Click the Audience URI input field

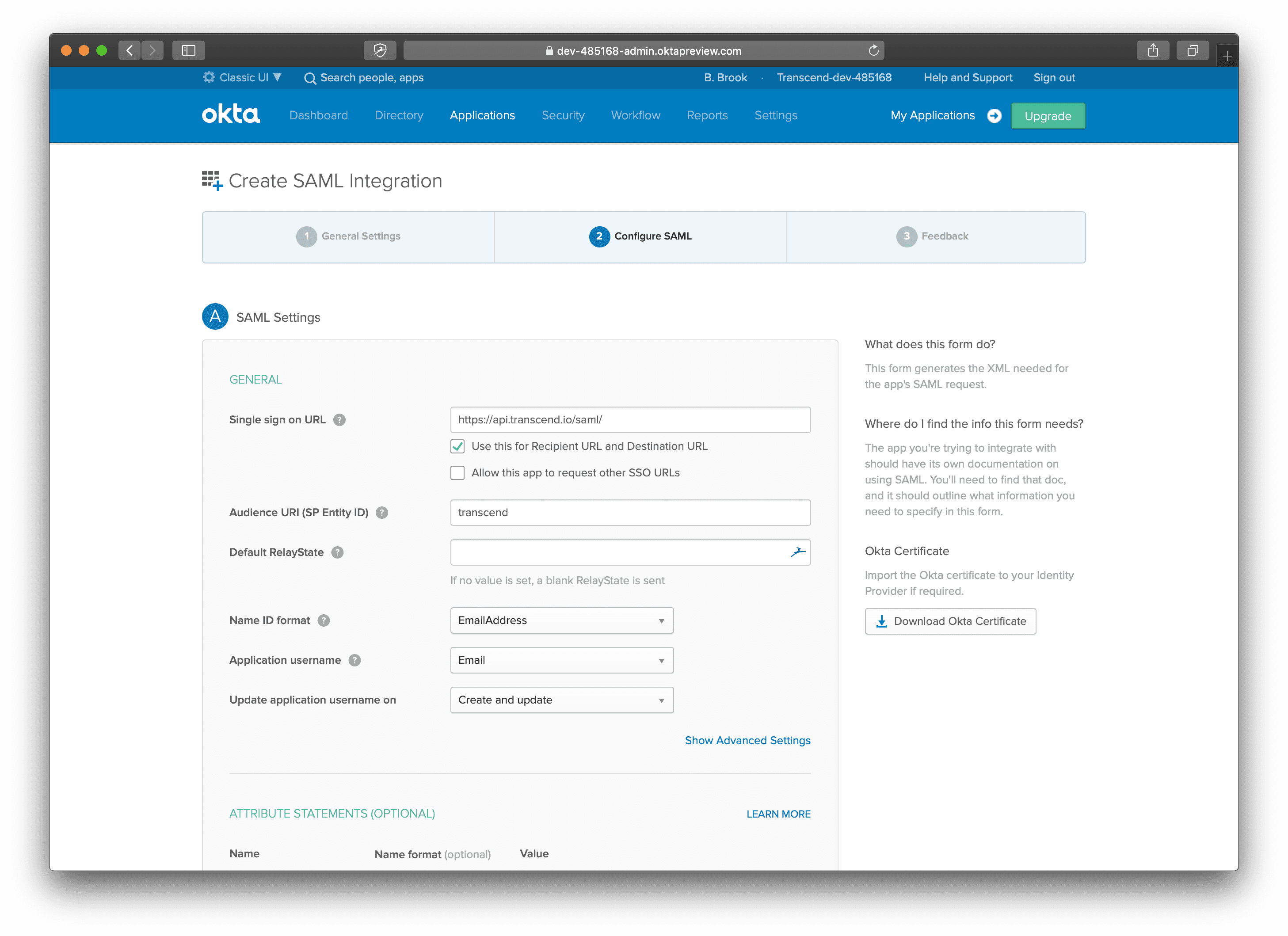click(x=630, y=512)
